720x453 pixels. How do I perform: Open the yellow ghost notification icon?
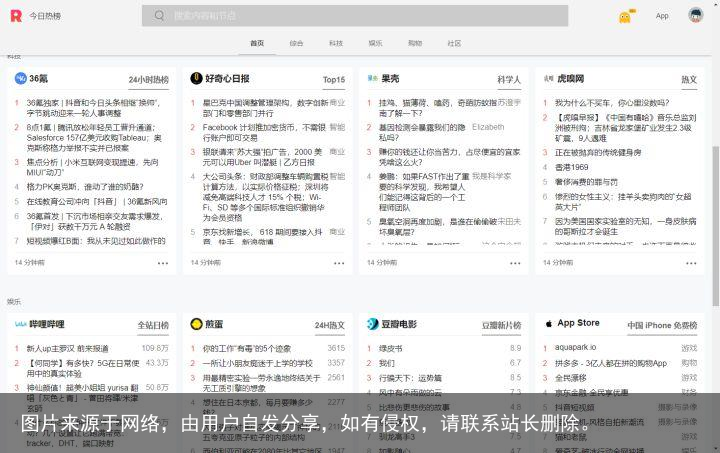(626, 17)
